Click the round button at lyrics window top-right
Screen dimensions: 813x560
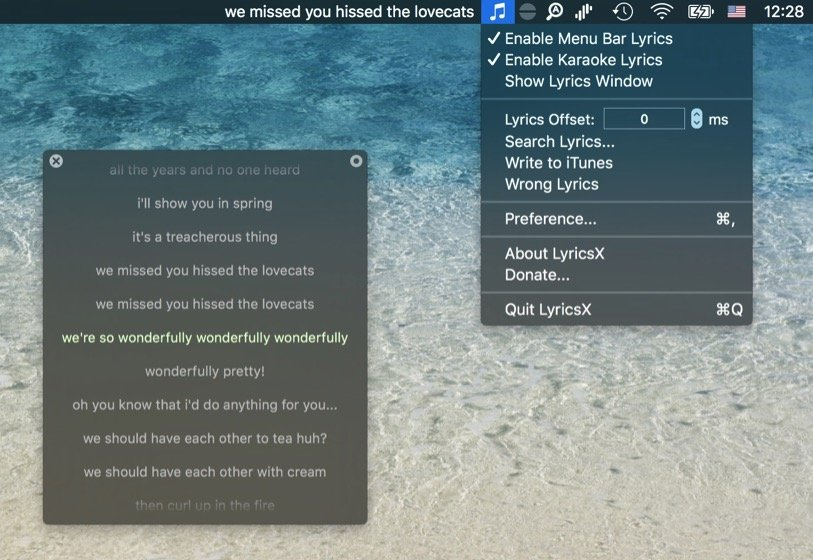click(356, 161)
